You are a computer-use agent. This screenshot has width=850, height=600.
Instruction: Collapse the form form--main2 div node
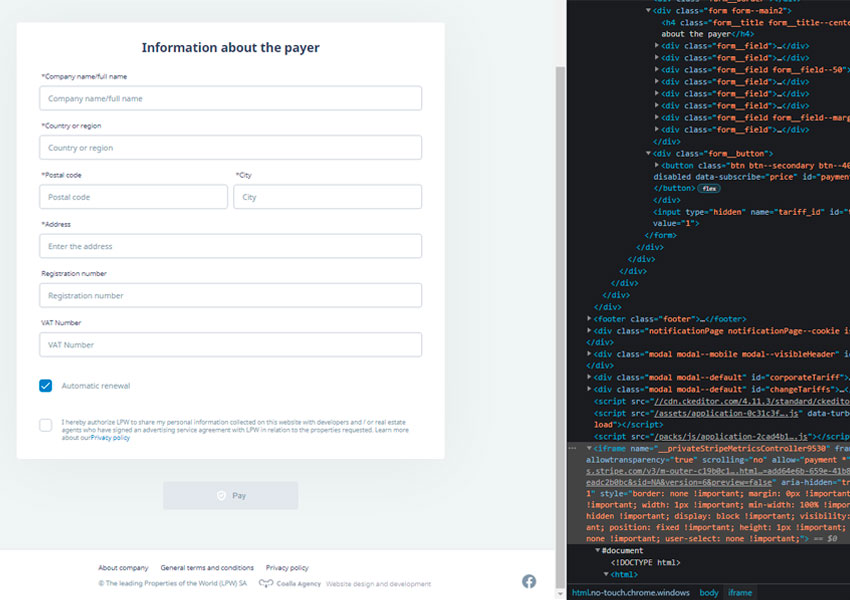[x=648, y=10]
